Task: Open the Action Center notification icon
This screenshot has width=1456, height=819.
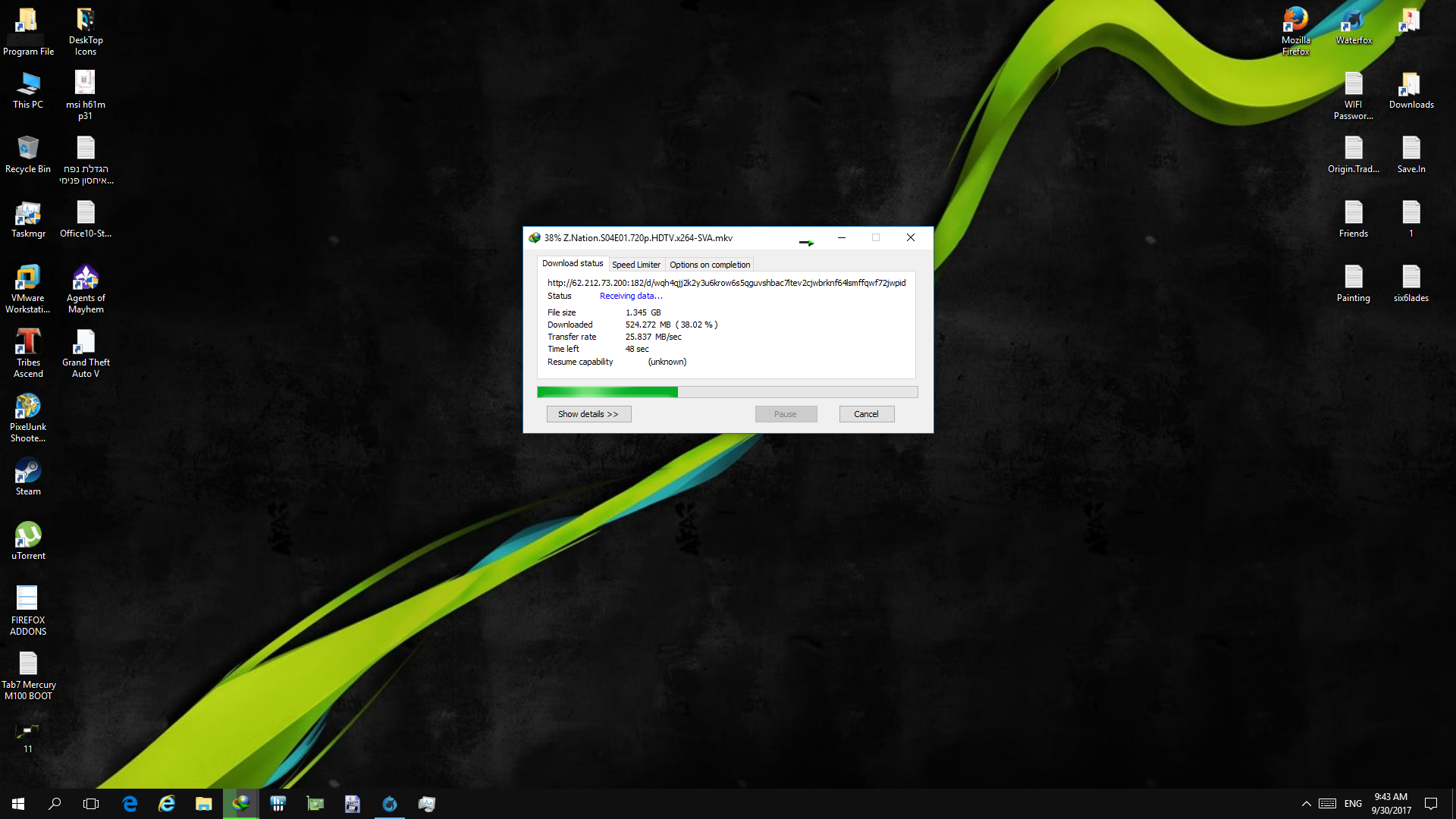Action: click(1430, 803)
